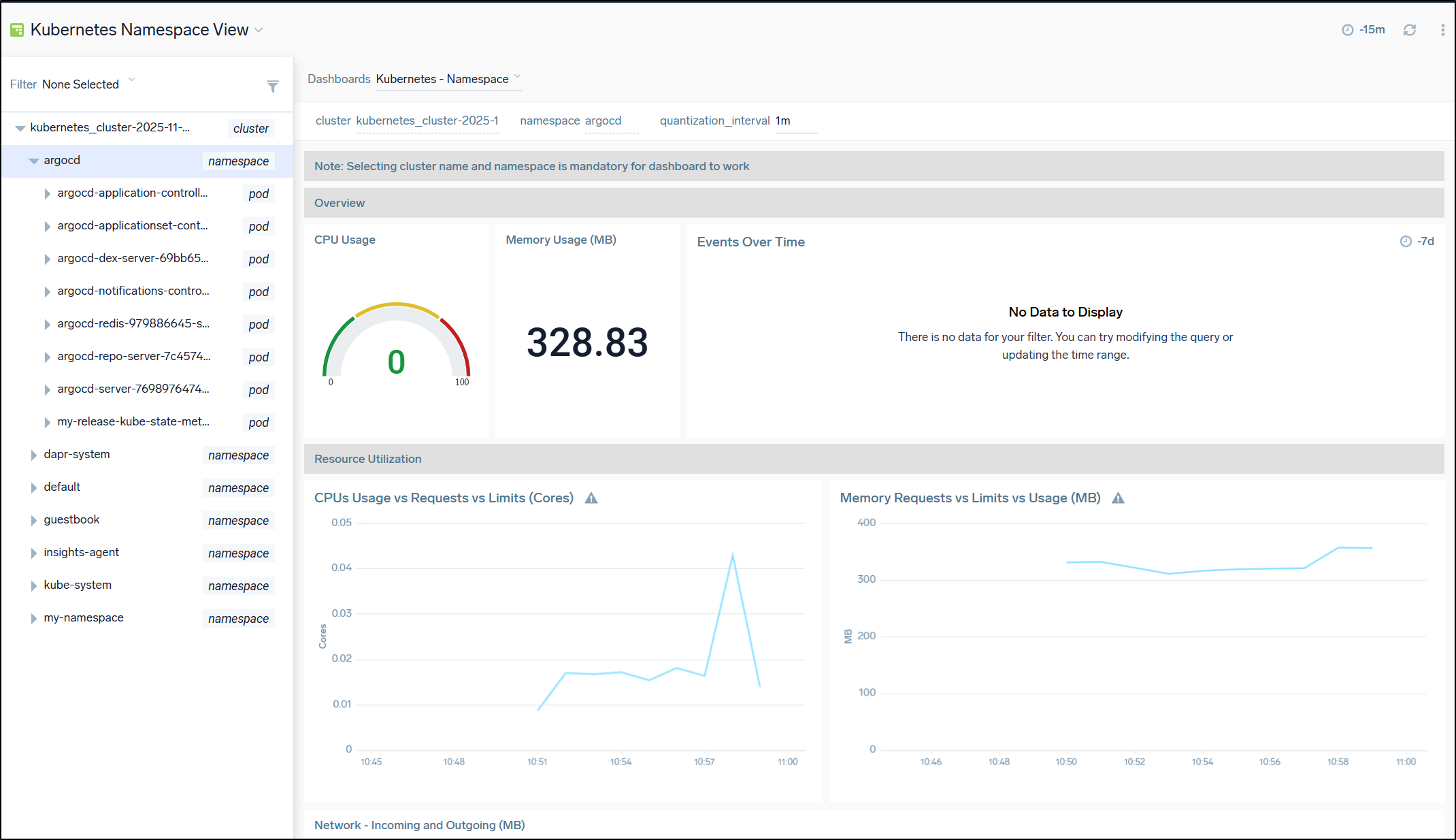This screenshot has width=1456, height=840.
Task: Open Kubernetes Namespace View title dropdown
Action: pos(259,30)
